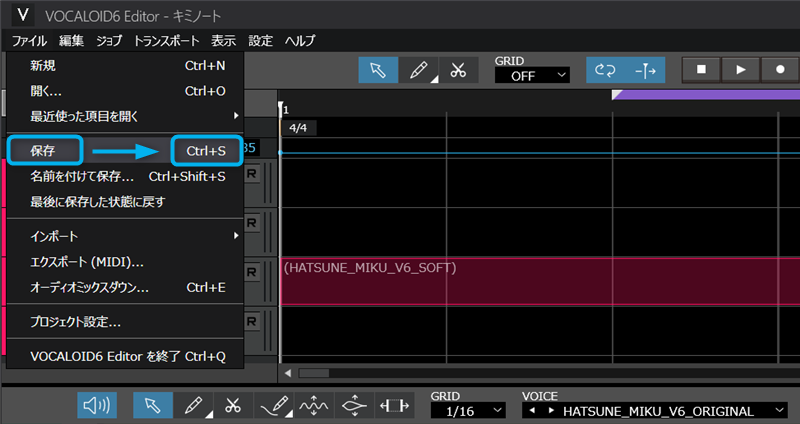Open プロジェクト設定... from the File menu
This screenshot has width=800, height=424.
coord(126,322)
